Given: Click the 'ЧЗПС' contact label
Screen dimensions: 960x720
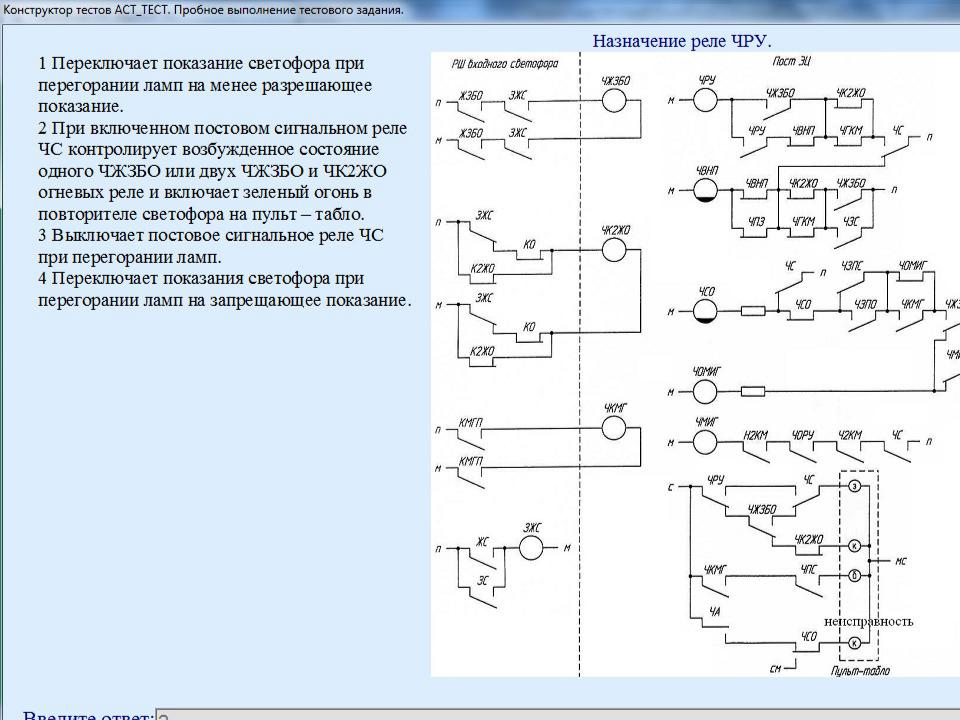Looking at the screenshot, I should [851, 266].
